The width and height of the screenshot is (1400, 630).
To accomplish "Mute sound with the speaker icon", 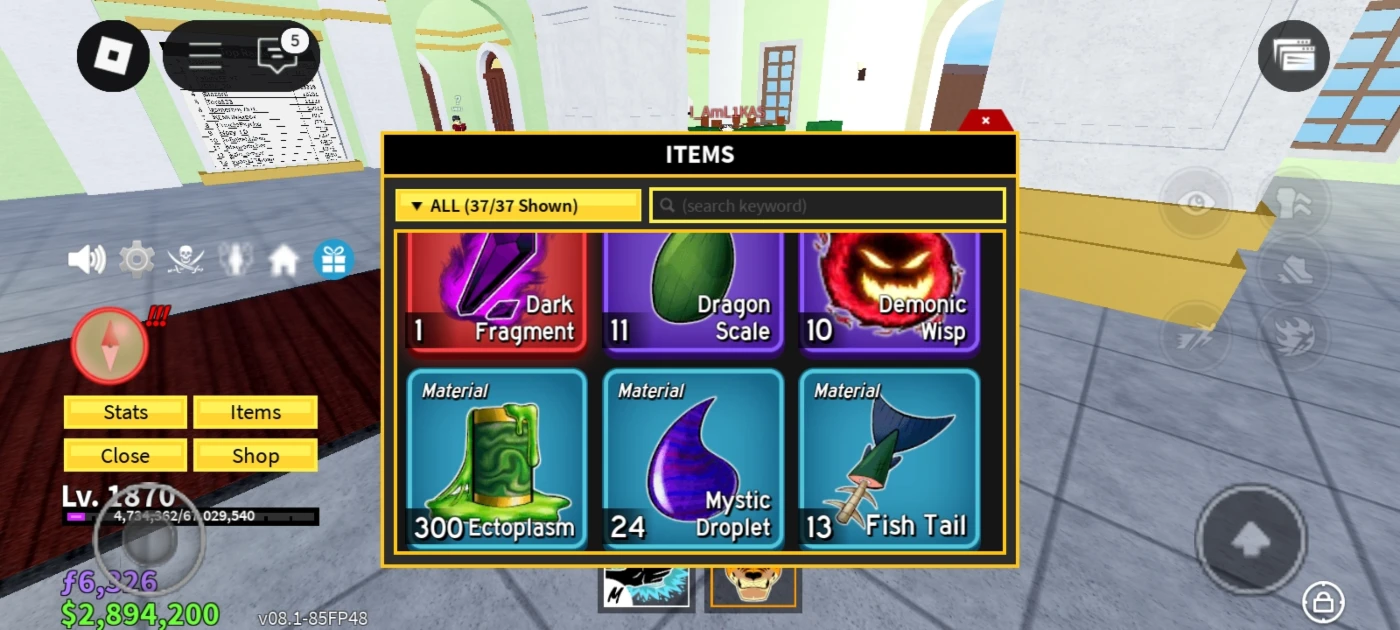I will pyautogui.click(x=86, y=260).
